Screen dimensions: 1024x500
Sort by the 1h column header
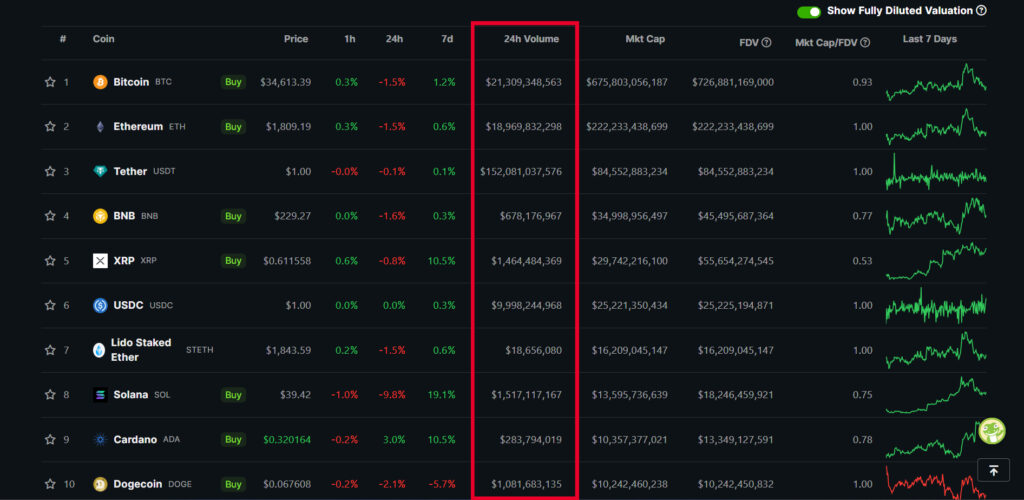click(x=350, y=39)
